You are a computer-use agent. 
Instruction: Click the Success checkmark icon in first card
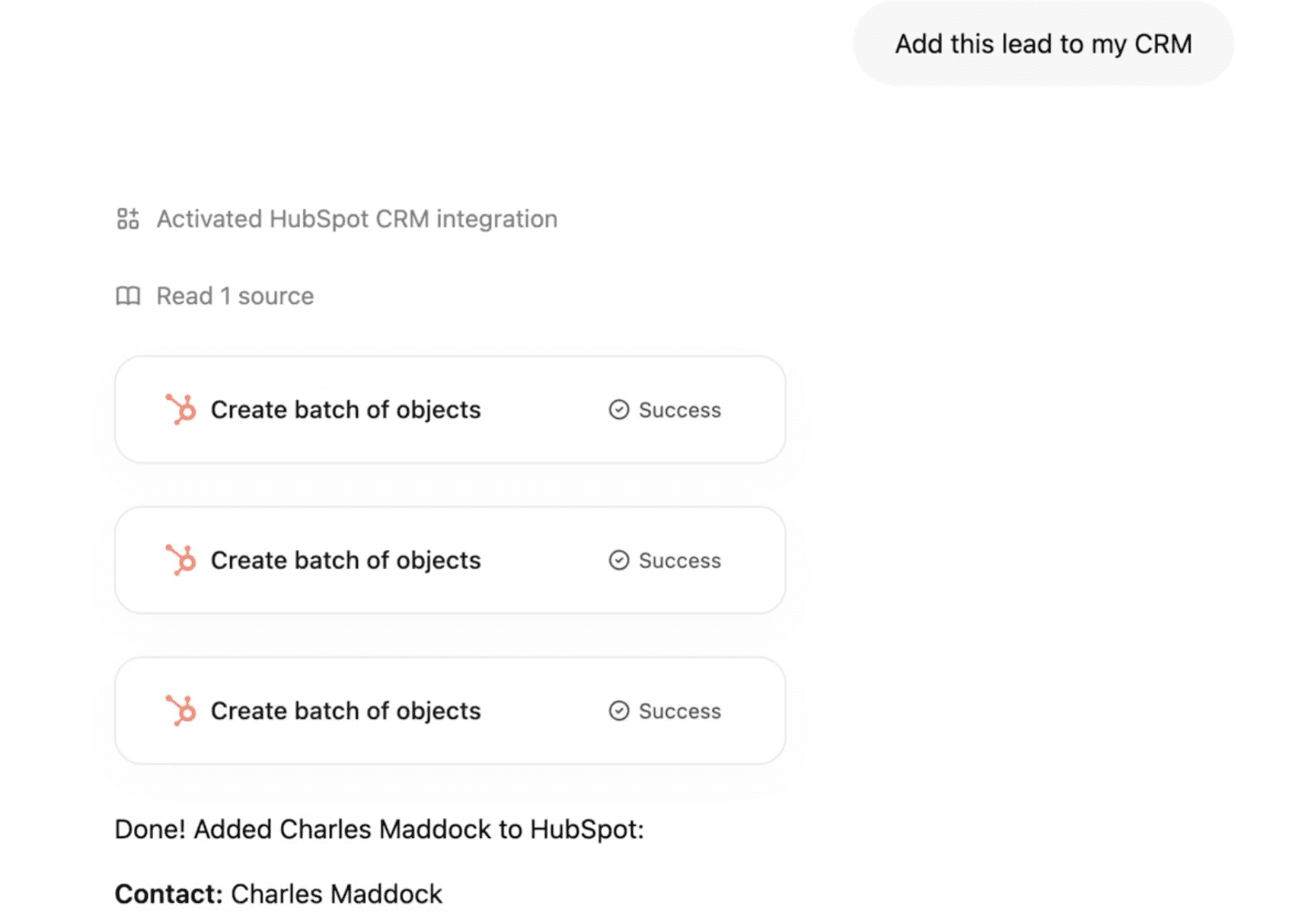click(x=618, y=409)
